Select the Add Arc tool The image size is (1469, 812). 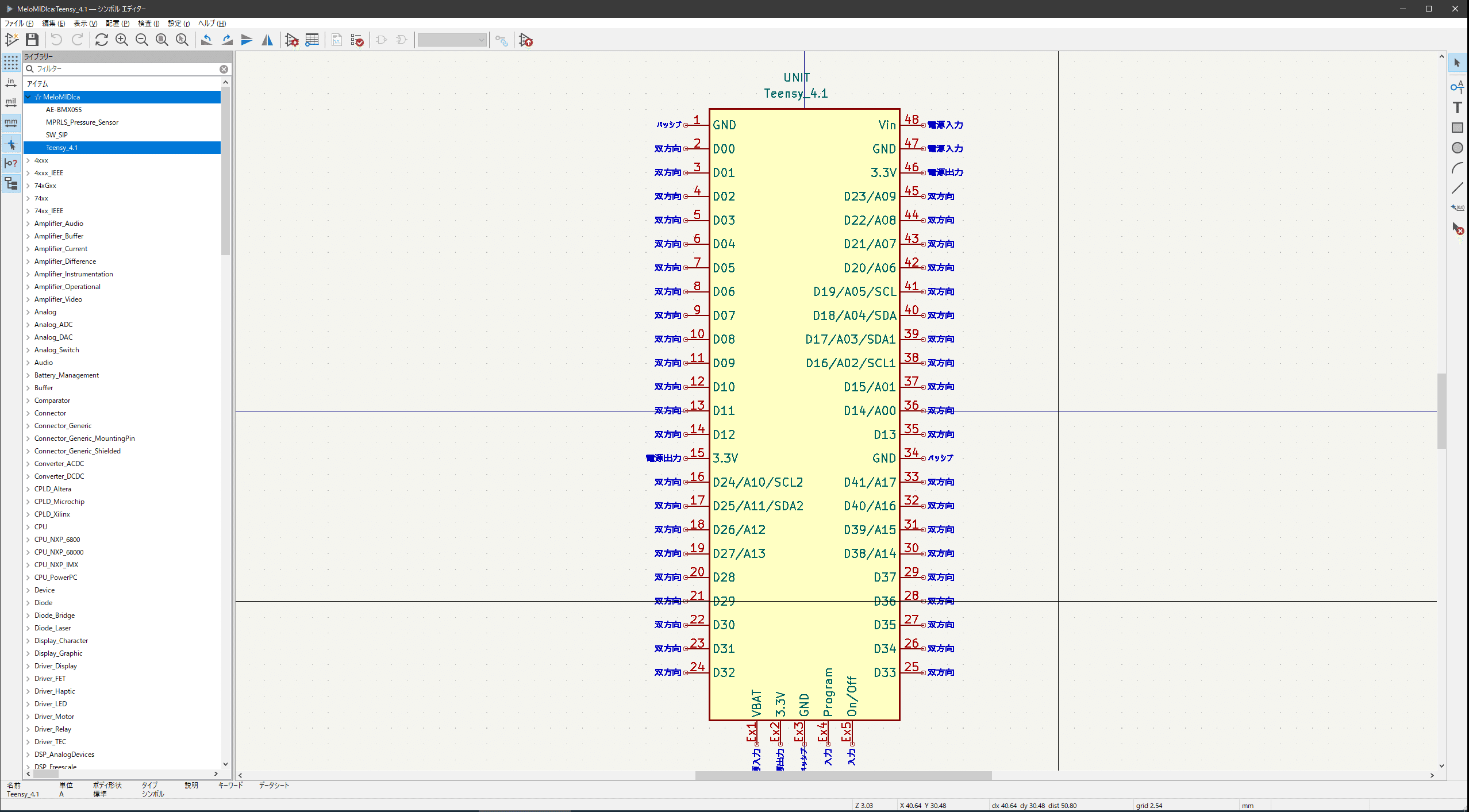tap(1457, 168)
